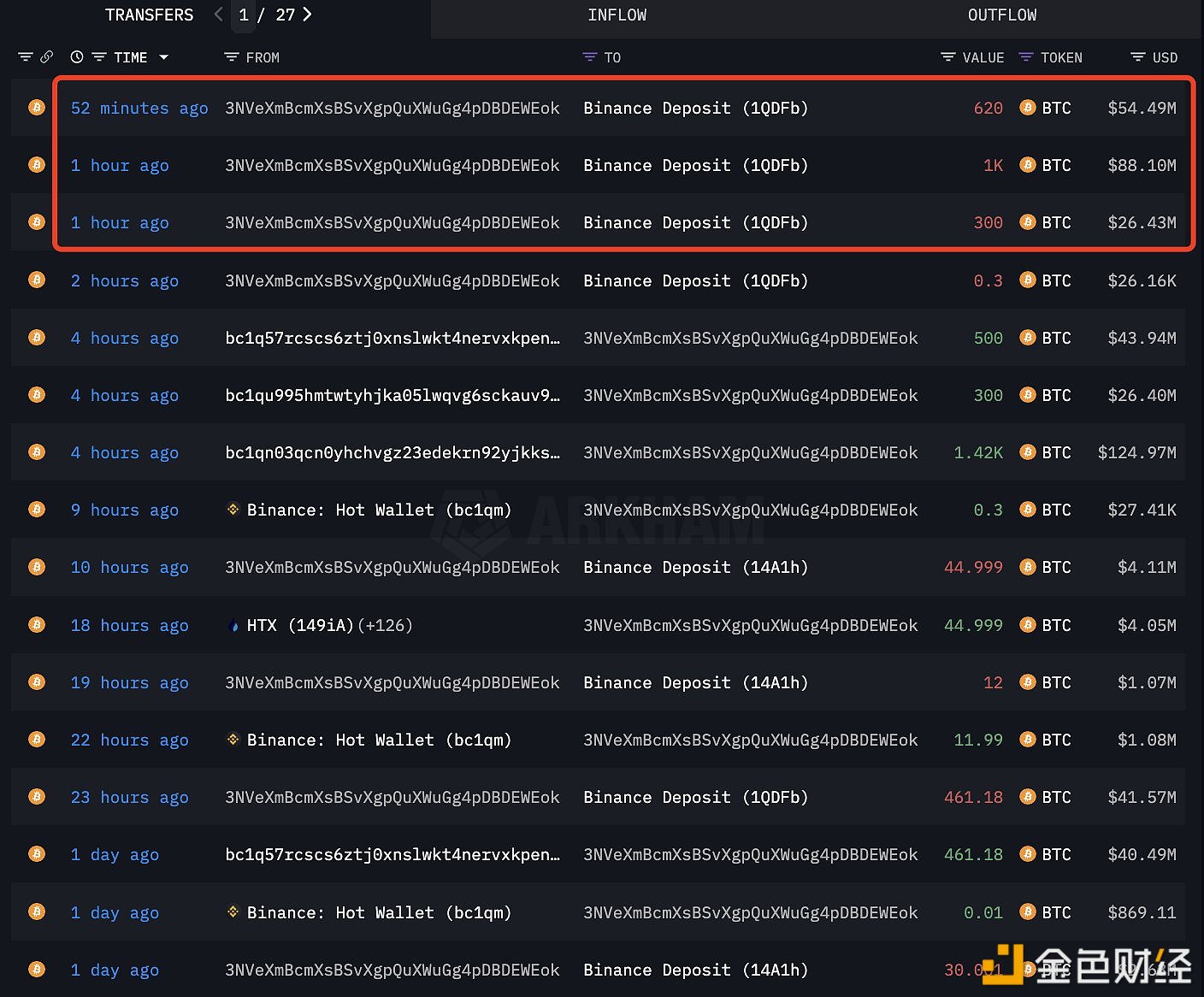Open the '2 hours ago' transaction link

pyautogui.click(x=125, y=280)
